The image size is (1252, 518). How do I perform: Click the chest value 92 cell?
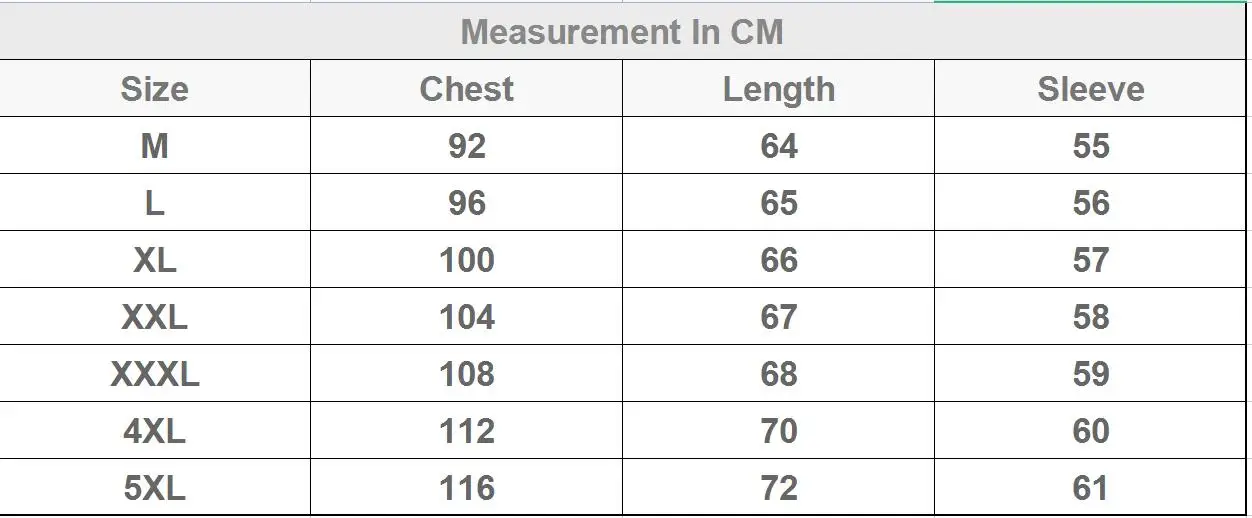coord(466,146)
